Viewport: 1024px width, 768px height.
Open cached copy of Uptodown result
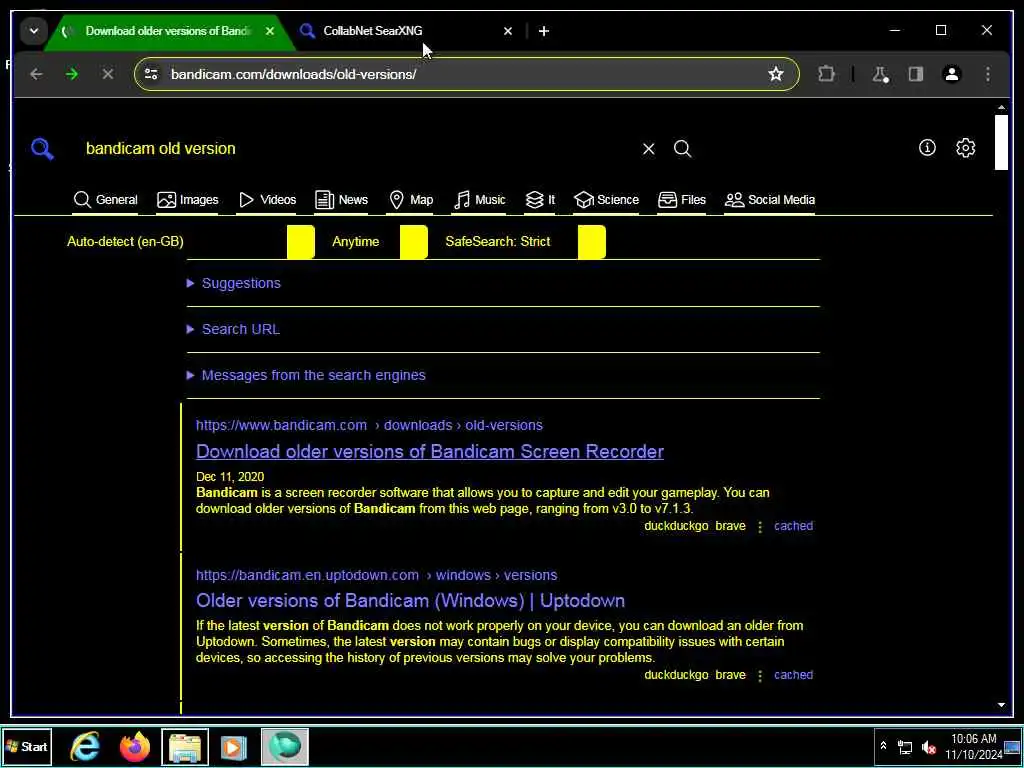coord(793,675)
